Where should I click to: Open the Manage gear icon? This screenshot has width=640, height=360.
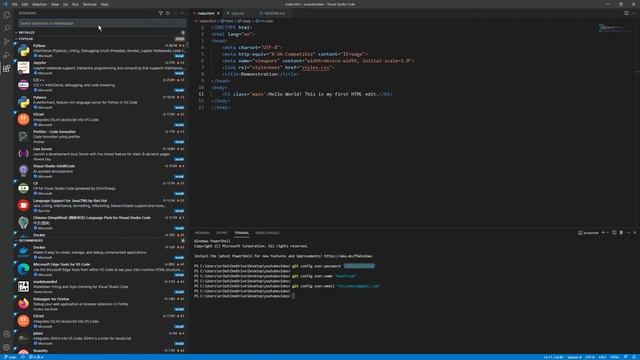(7, 347)
